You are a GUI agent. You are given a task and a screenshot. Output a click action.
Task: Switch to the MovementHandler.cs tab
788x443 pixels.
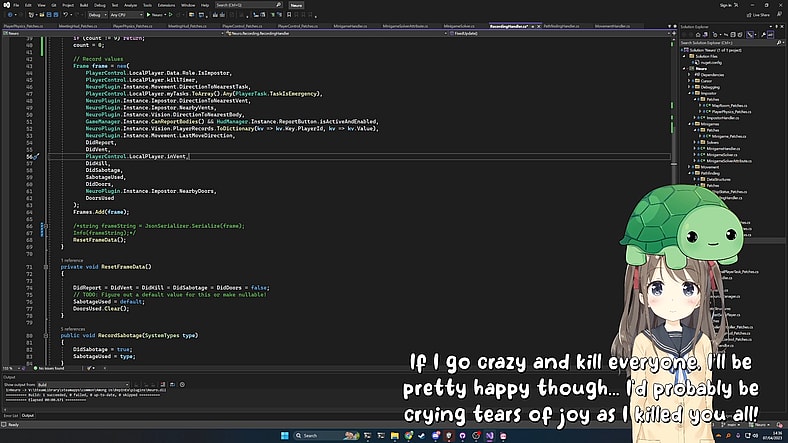[x=612, y=26]
